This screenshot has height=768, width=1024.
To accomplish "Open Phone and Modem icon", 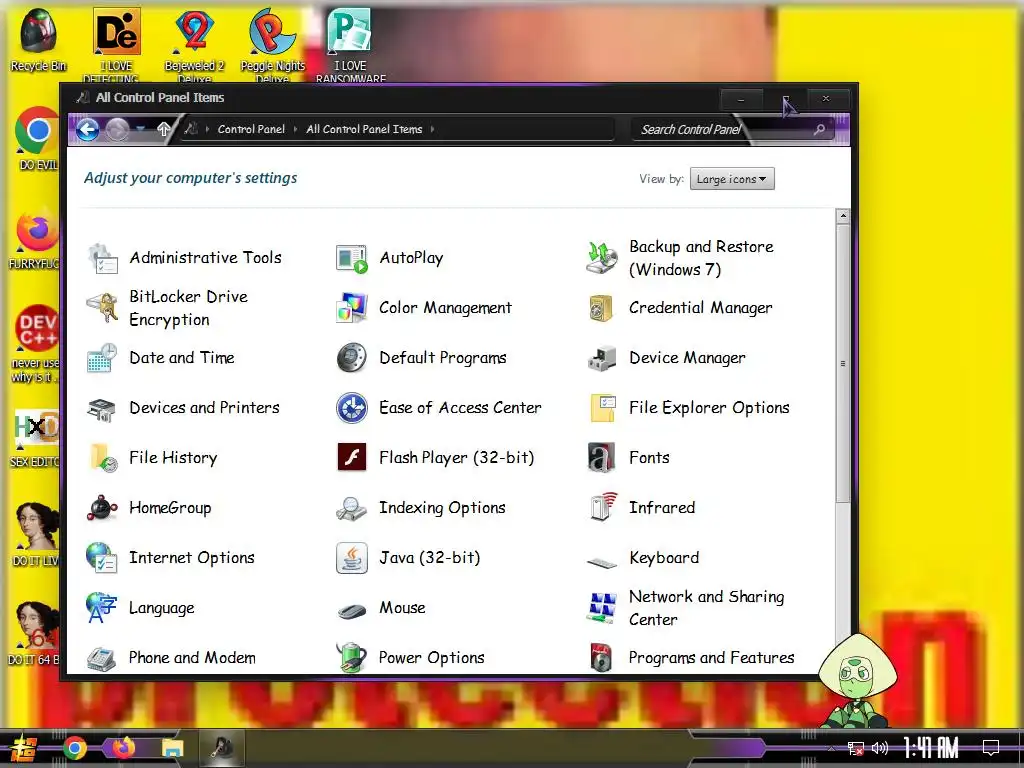I will click(x=102, y=658).
